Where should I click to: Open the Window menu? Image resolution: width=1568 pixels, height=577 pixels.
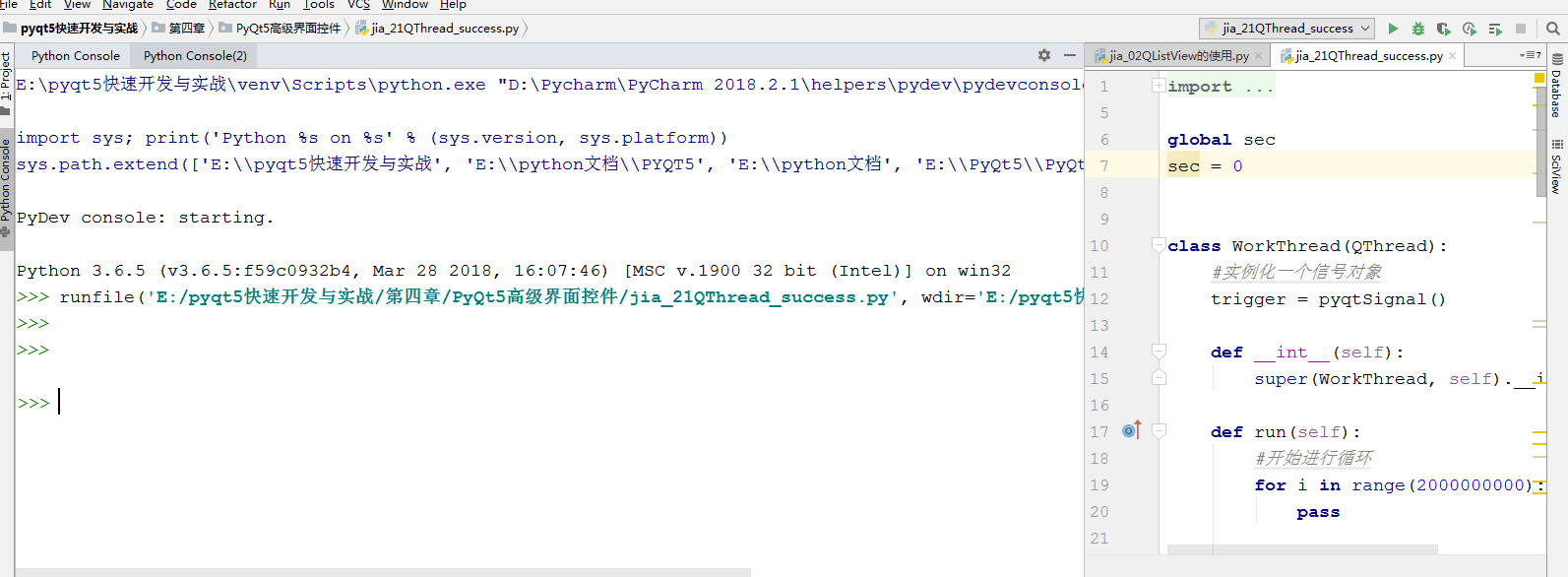[x=405, y=5]
